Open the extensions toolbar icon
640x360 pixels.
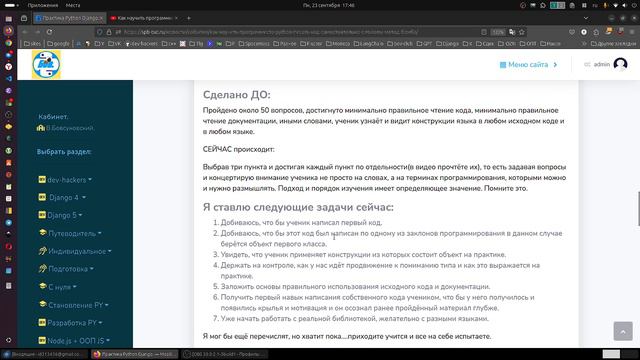tap(596, 32)
